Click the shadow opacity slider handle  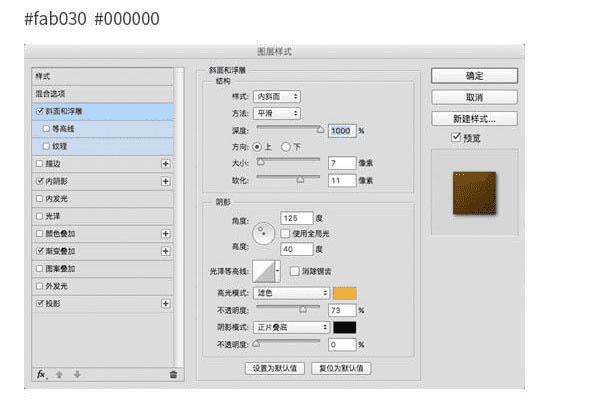point(257,343)
